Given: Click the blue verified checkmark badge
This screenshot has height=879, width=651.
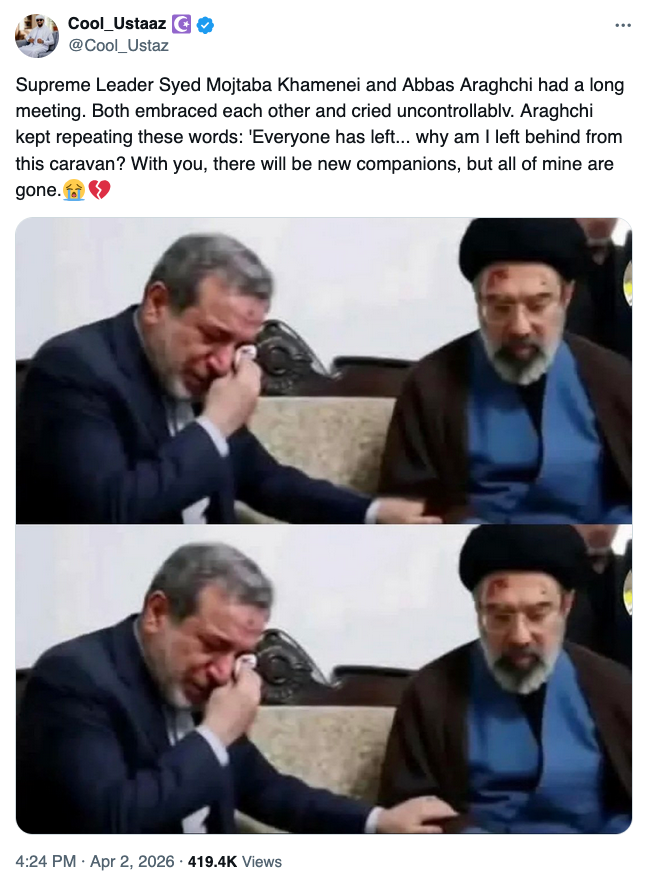Looking at the screenshot, I should click(x=205, y=25).
